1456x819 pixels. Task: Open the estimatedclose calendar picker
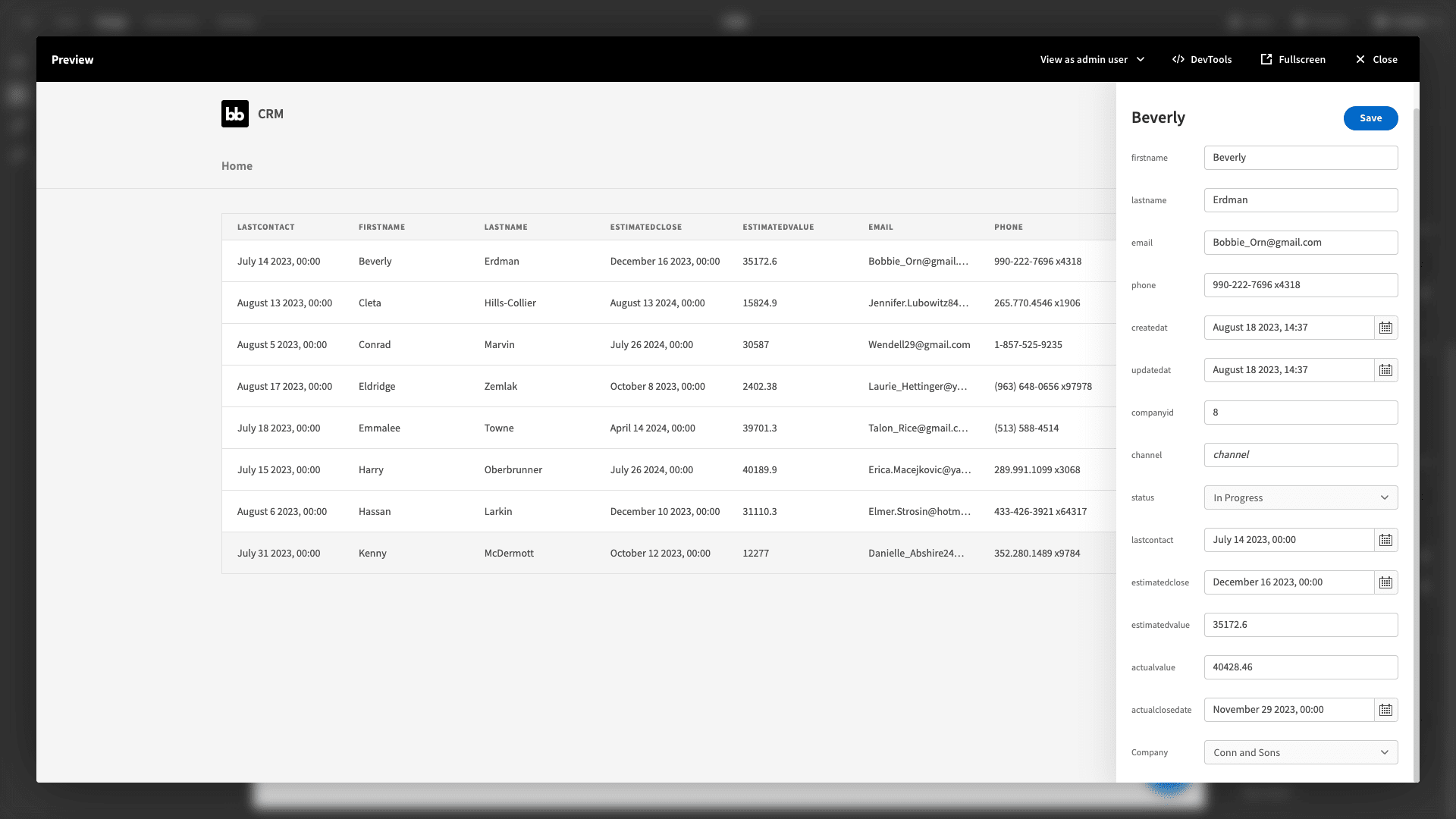pos(1385,582)
